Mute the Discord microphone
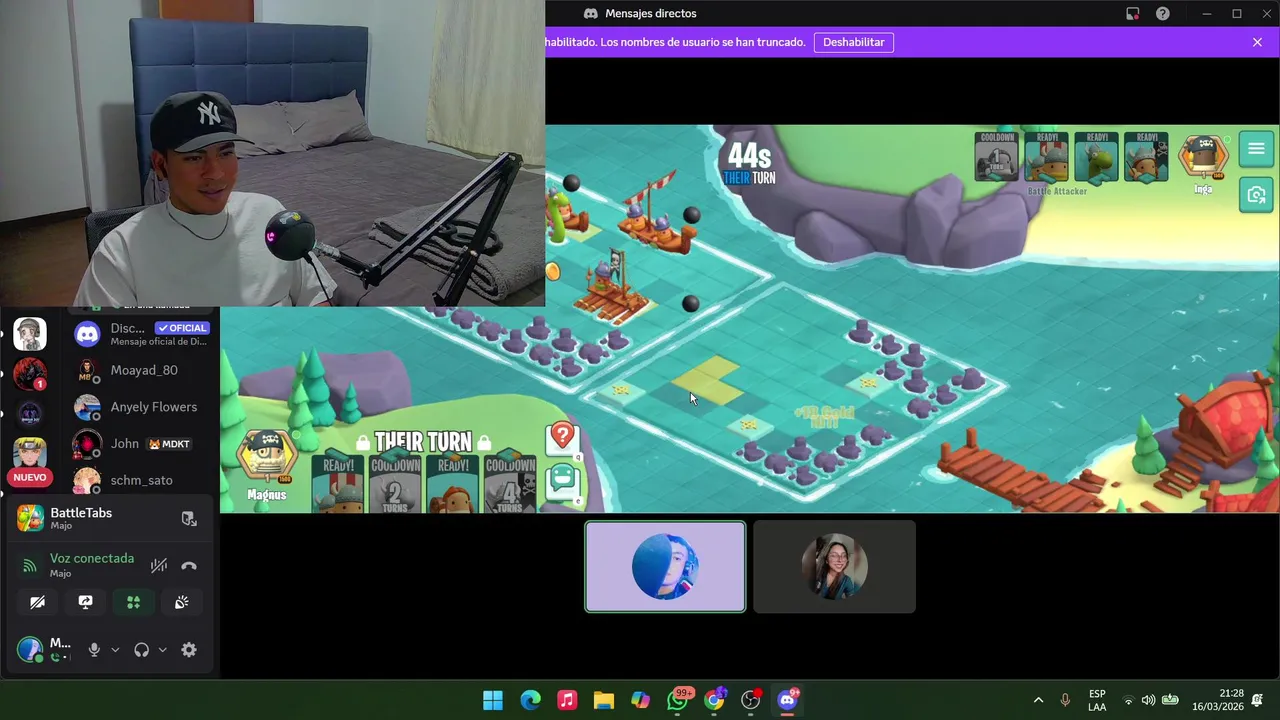The height and width of the screenshot is (720, 1280). [94, 650]
